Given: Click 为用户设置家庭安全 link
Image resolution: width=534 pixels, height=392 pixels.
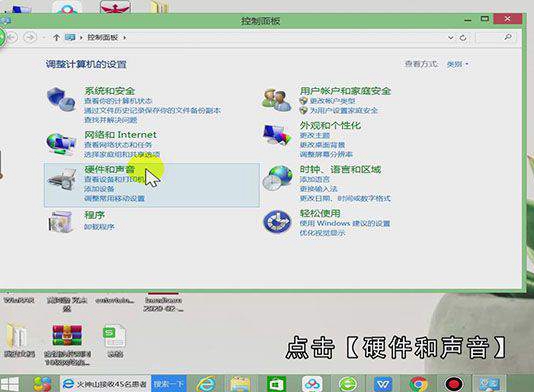Looking at the screenshot, I should pyautogui.click(x=344, y=110).
